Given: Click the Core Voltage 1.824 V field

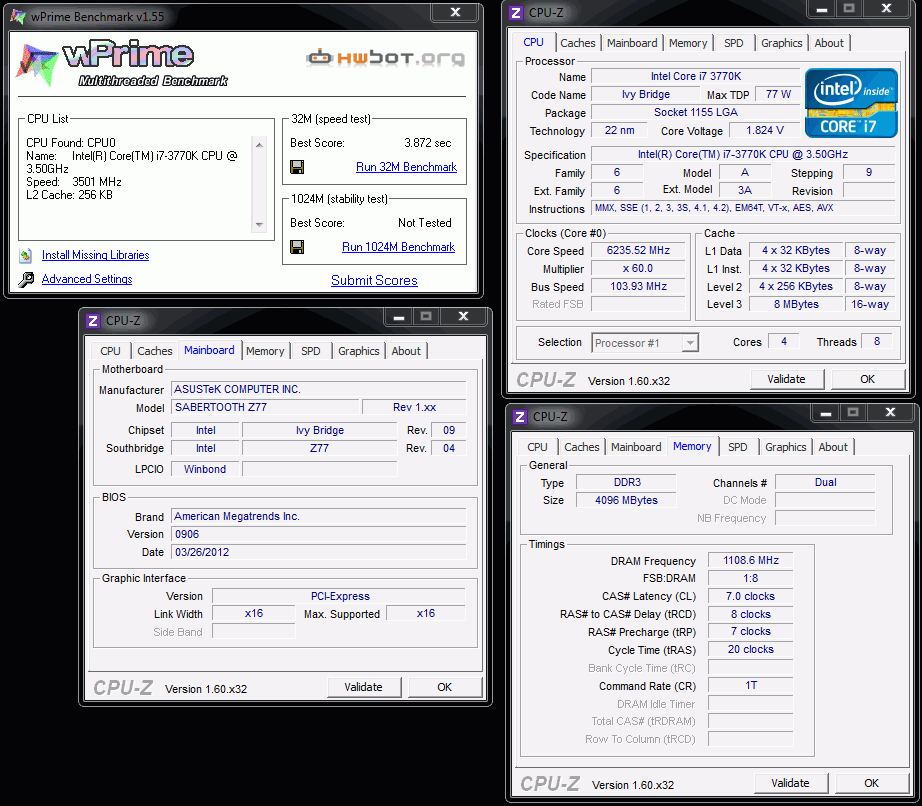Looking at the screenshot, I should pos(764,131).
